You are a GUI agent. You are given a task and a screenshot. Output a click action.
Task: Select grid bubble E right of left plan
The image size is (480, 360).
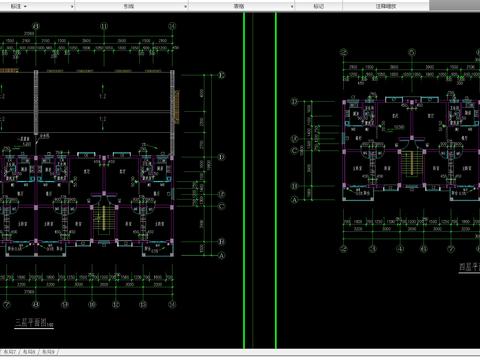pos(222,75)
